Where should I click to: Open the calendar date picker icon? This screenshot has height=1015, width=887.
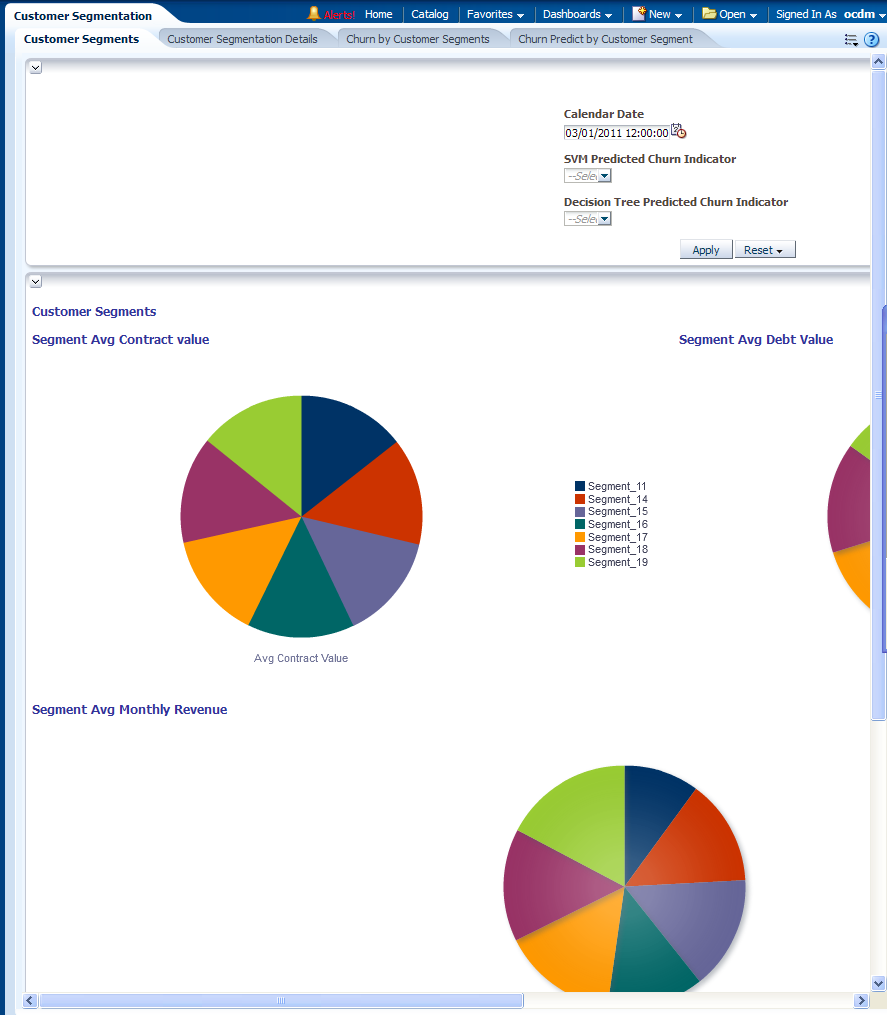click(x=678, y=131)
